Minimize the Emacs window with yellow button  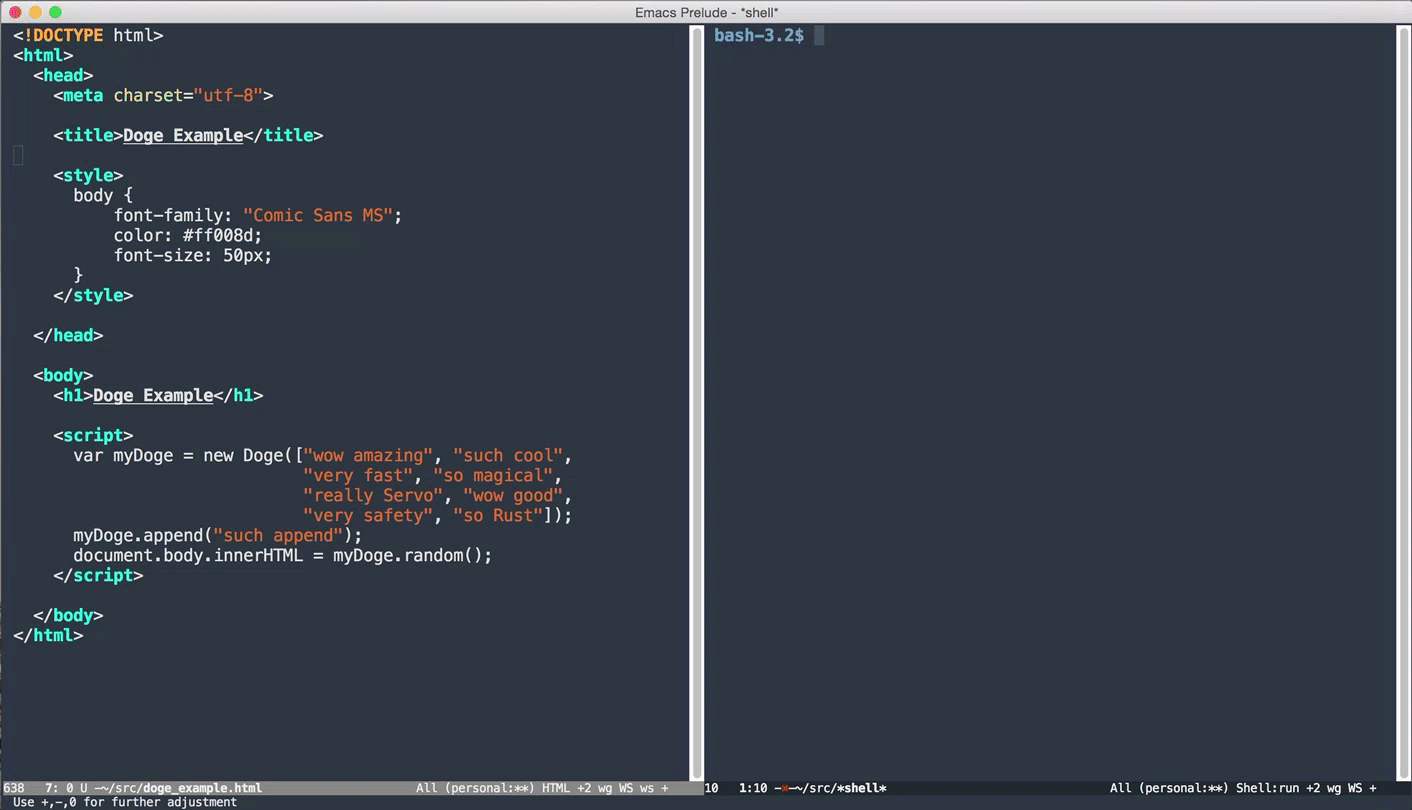point(35,12)
